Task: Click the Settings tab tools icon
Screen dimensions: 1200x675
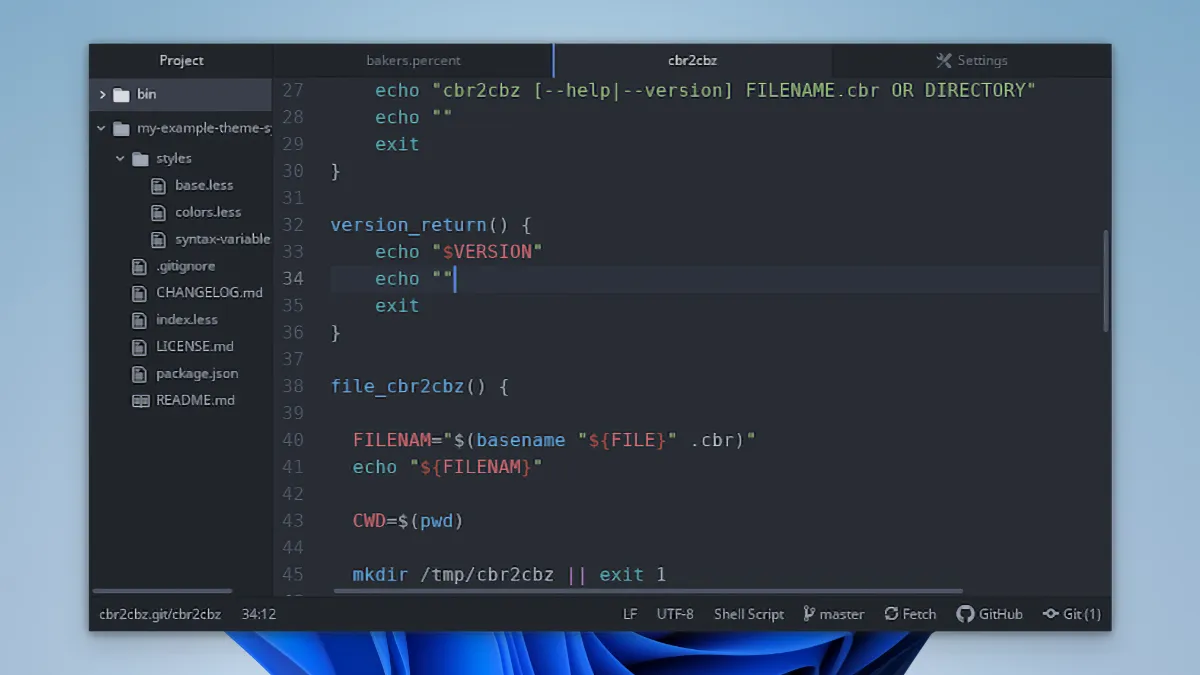Action: 943,61
